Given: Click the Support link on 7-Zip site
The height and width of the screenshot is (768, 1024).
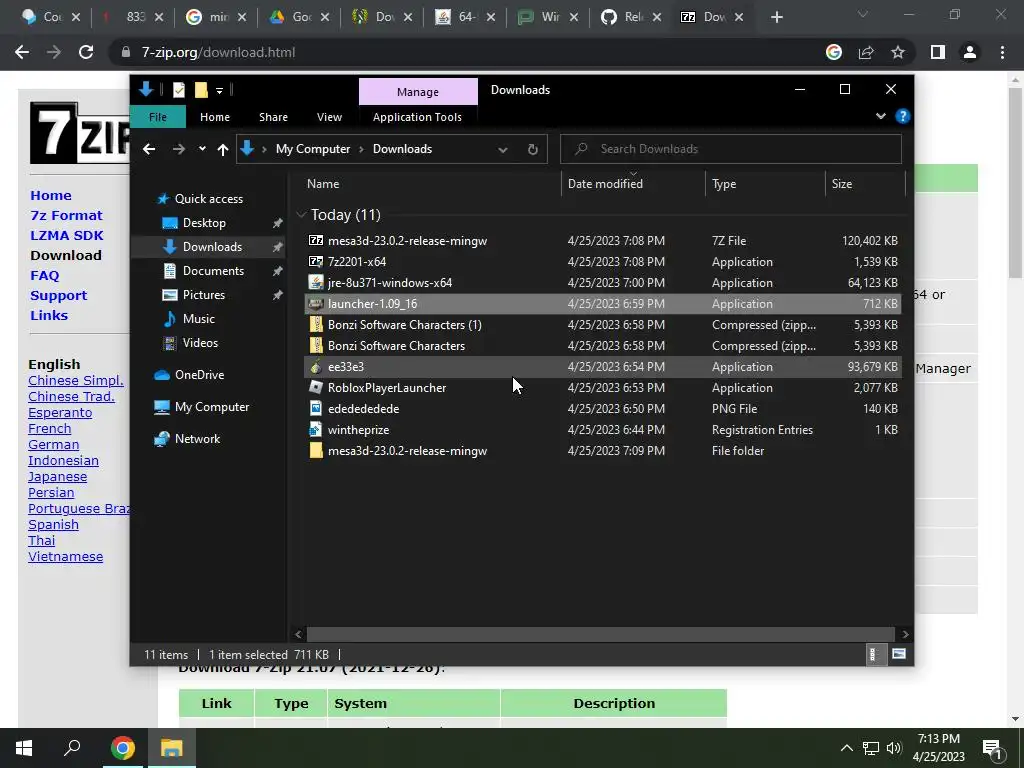Looking at the screenshot, I should click(58, 295).
